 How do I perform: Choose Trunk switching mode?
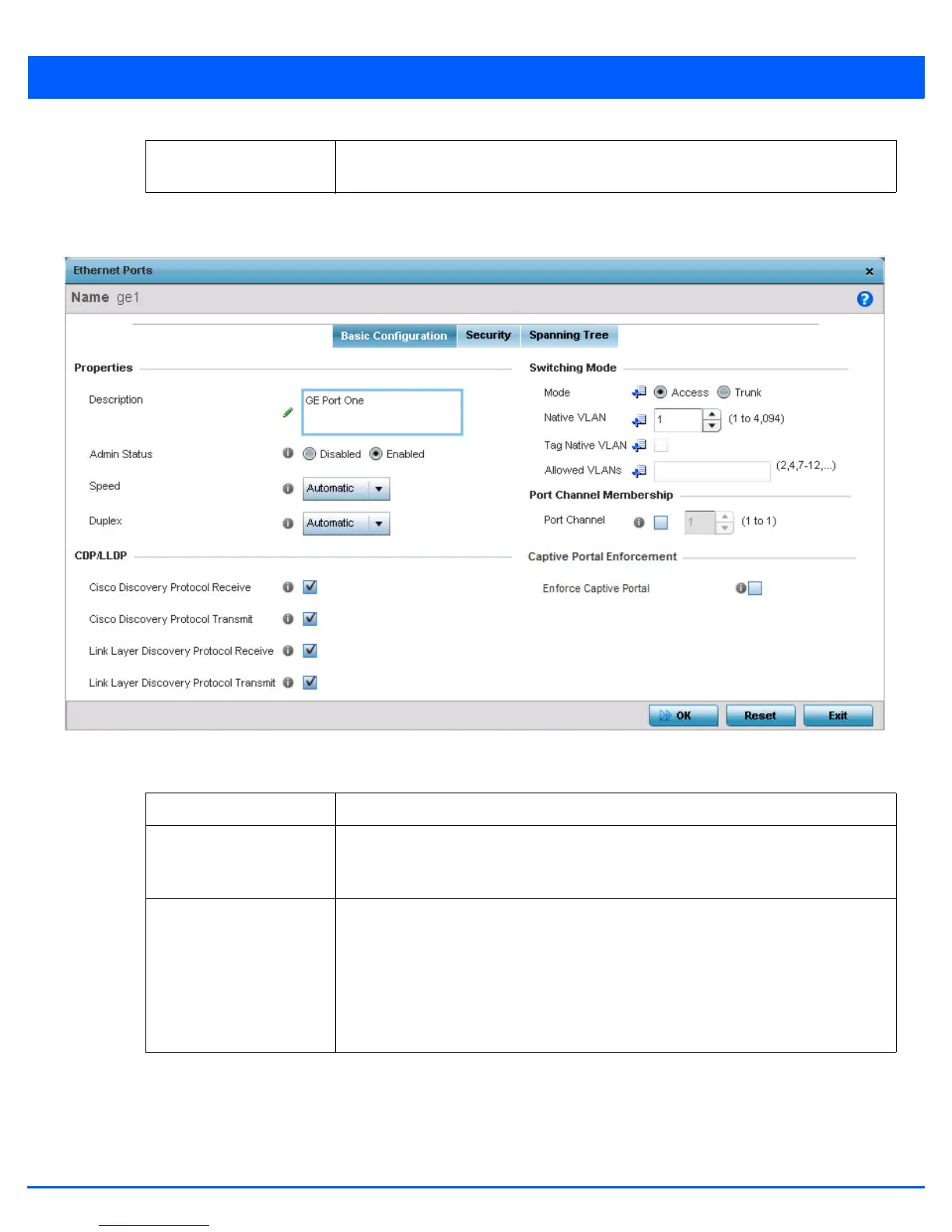pyautogui.click(x=724, y=393)
